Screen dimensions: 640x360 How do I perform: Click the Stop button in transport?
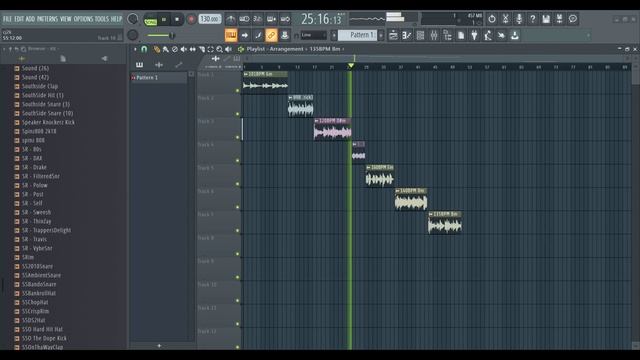(x=177, y=19)
